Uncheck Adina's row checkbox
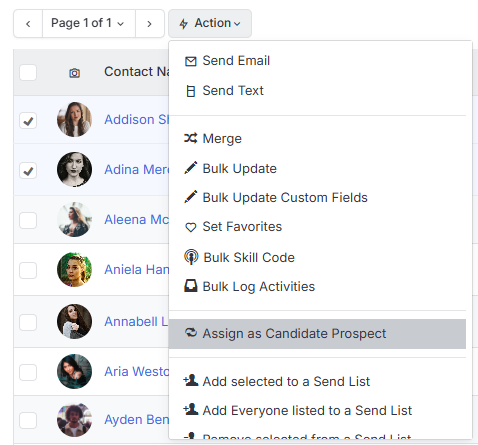This screenshot has height=445, width=478. click(28, 171)
